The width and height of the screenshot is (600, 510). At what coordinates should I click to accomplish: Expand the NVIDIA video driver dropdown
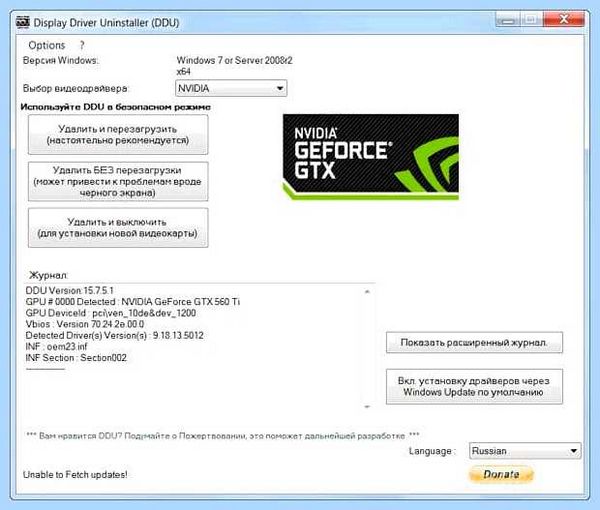click(231, 88)
